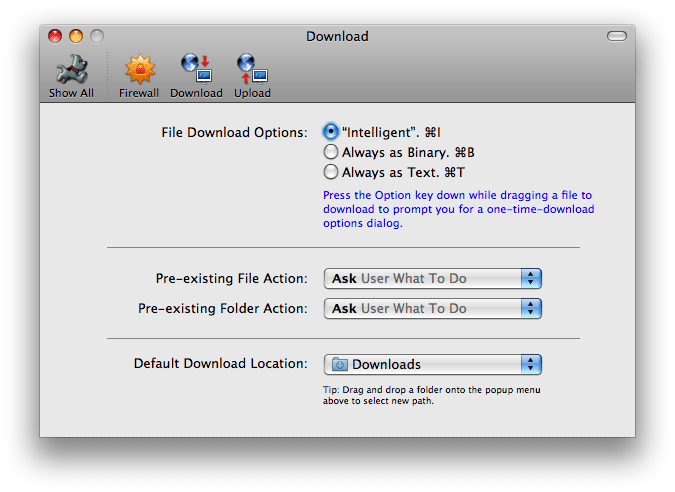Open the Show All preferences pane
The height and width of the screenshot is (492, 675).
[71, 76]
